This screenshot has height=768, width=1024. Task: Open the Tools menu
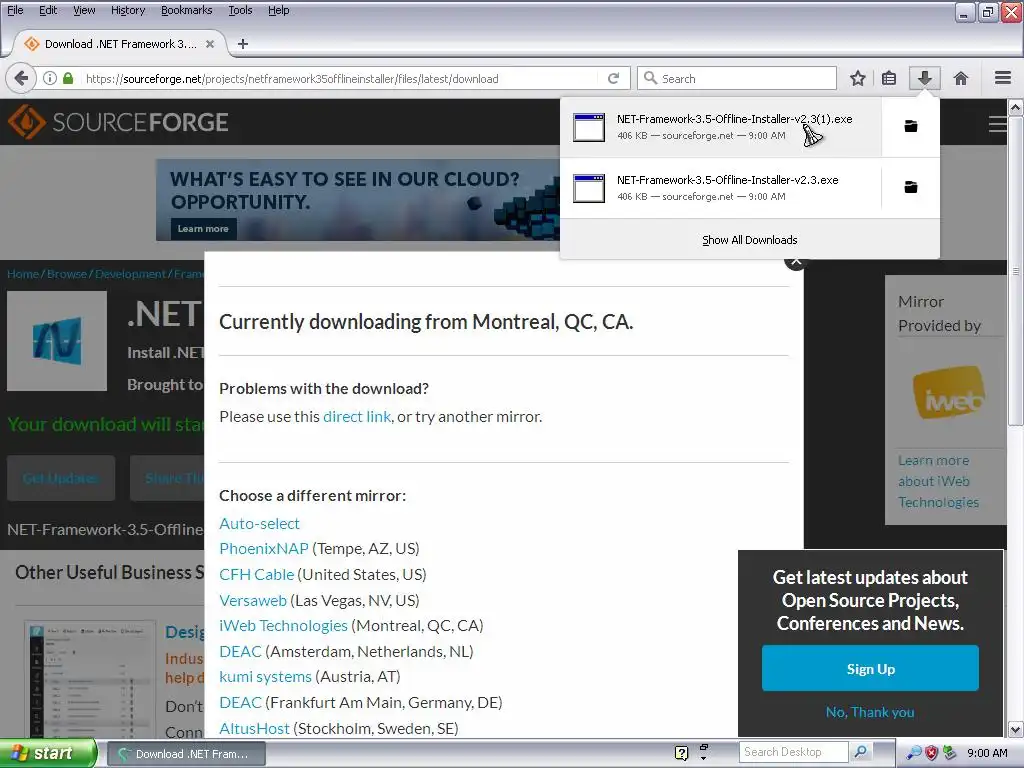coord(240,10)
